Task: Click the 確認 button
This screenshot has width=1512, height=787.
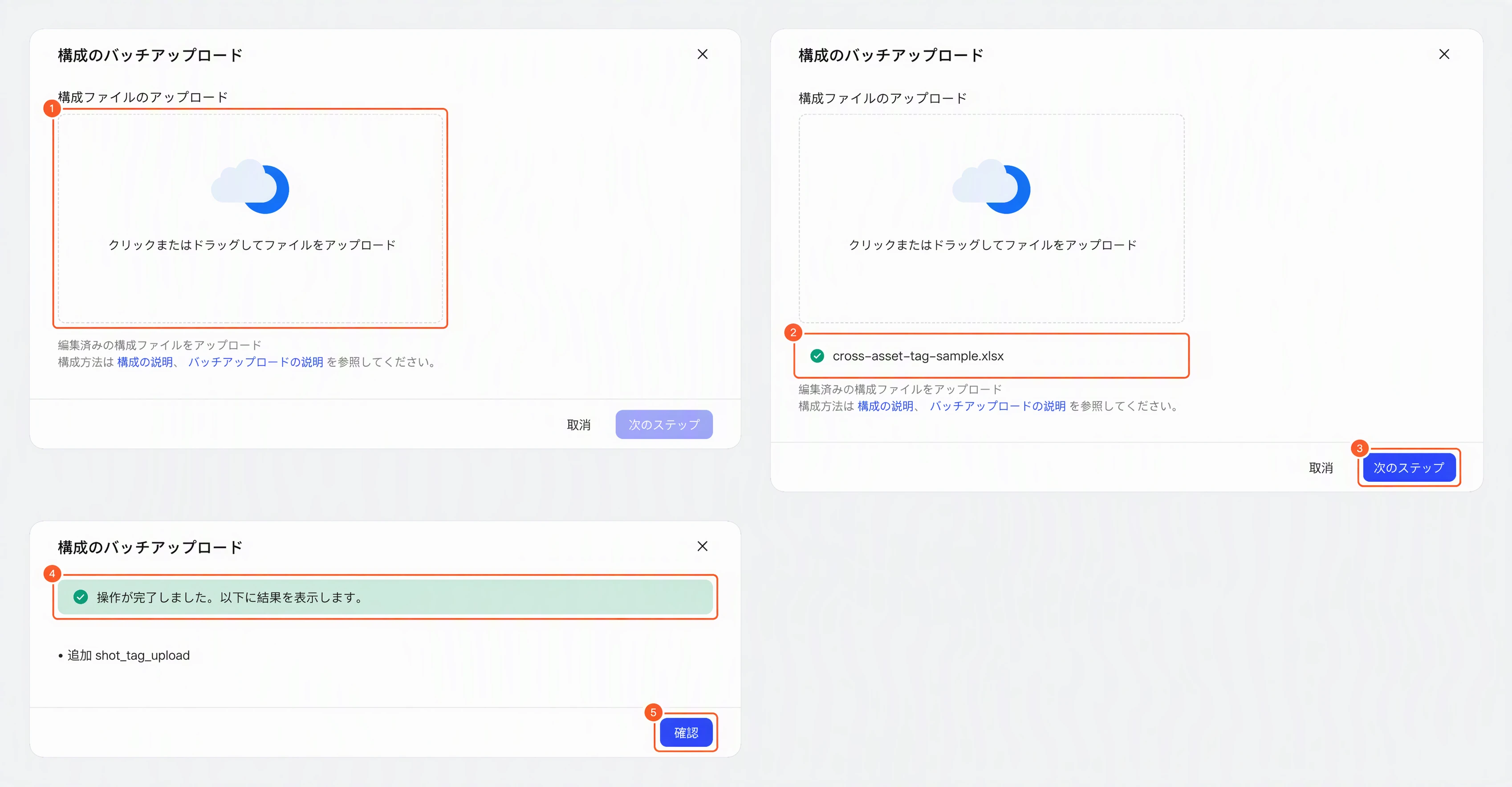Action: pos(686,732)
